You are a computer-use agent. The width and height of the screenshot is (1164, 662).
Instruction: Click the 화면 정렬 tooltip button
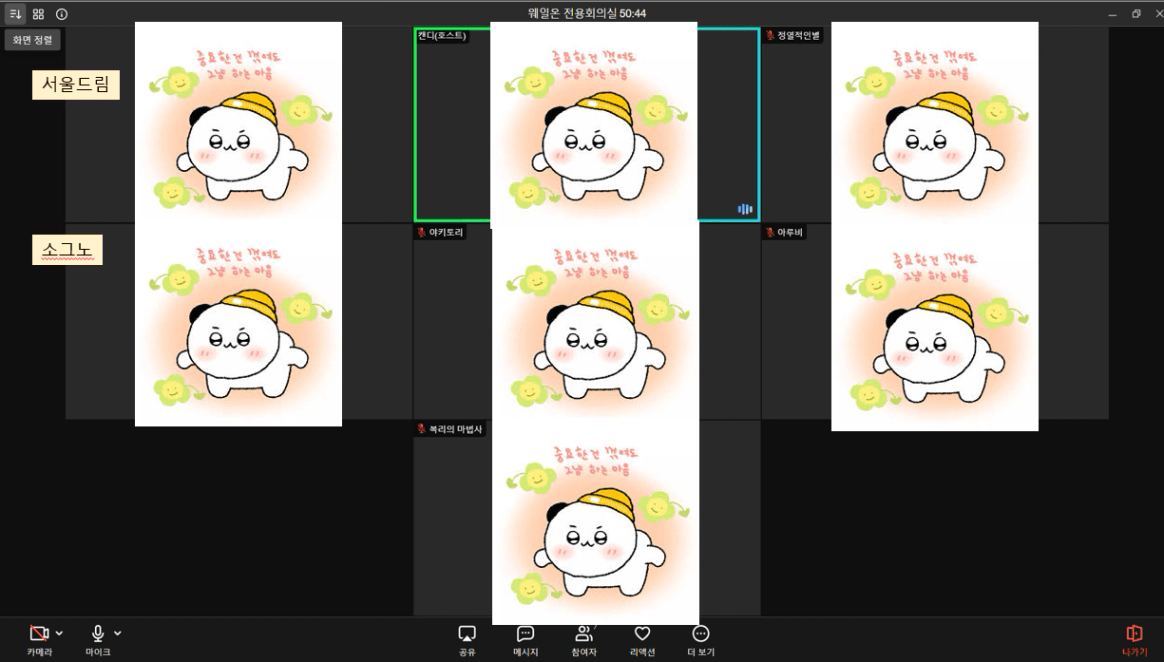coord(33,40)
